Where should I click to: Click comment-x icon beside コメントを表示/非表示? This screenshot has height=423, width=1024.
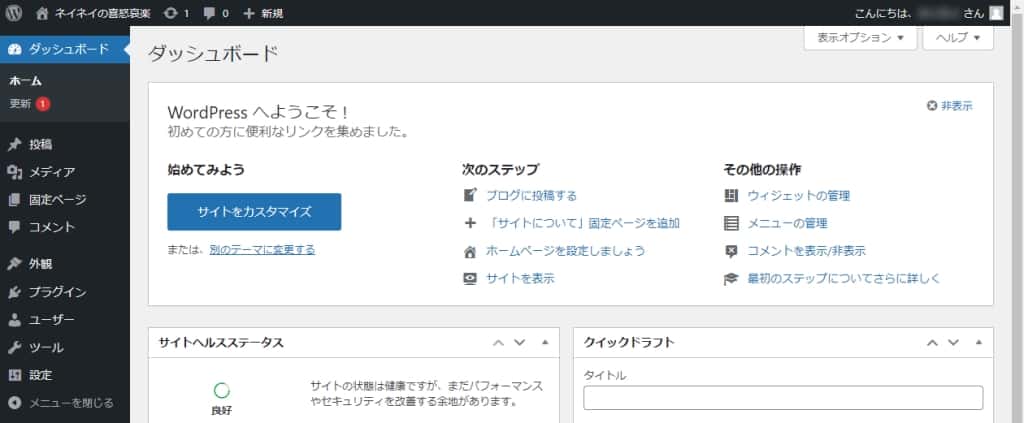(731, 251)
